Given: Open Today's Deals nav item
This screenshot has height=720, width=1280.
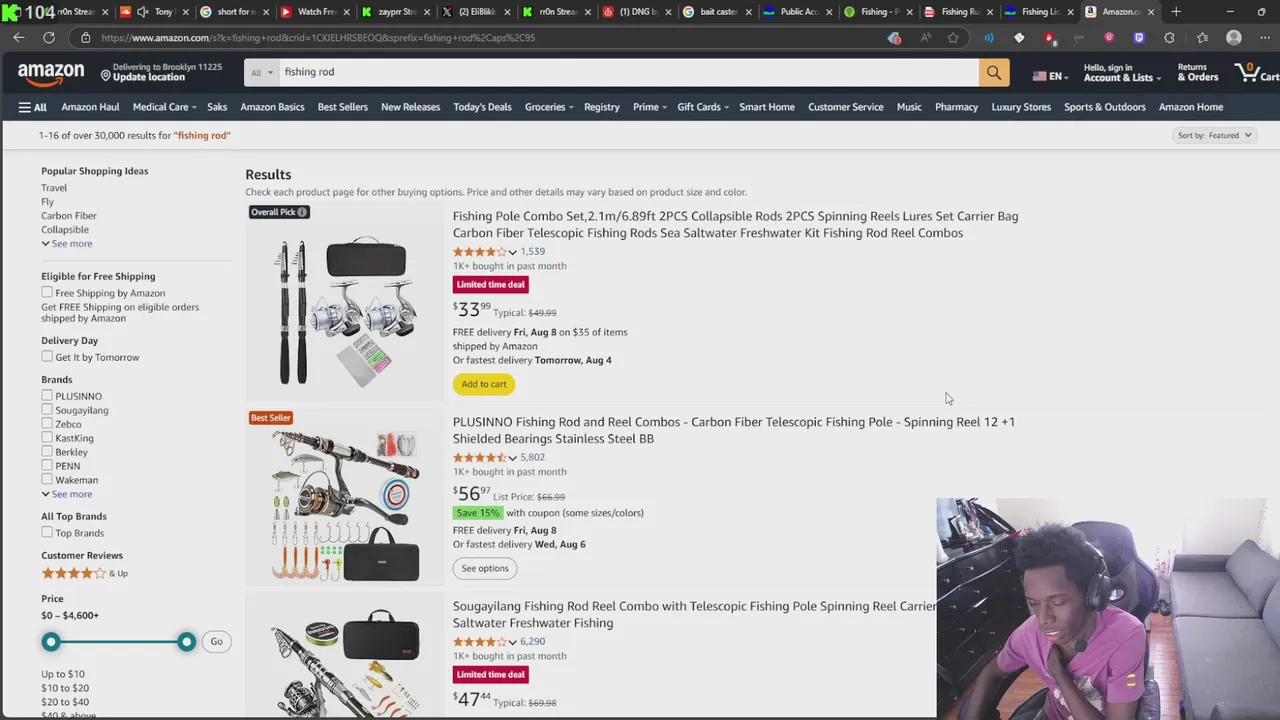Looking at the screenshot, I should [x=482, y=107].
